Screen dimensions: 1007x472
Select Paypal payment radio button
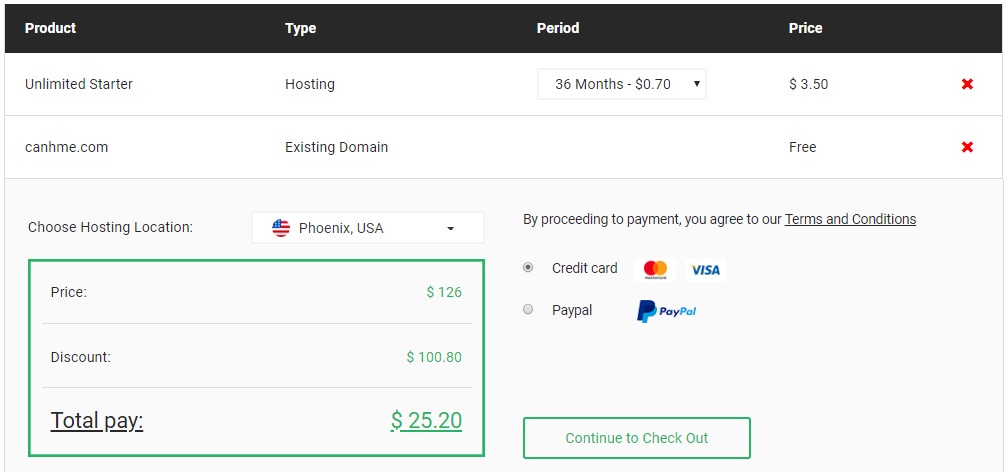point(528,310)
